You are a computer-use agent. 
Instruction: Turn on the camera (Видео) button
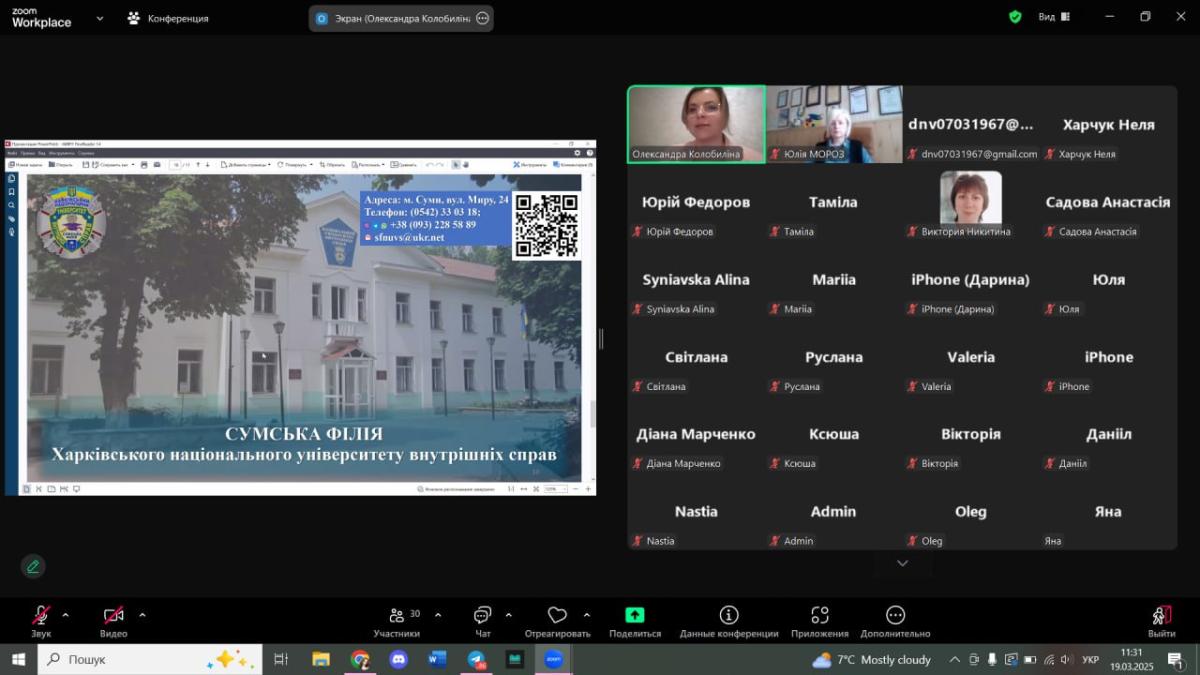click(x=113, y=616)
